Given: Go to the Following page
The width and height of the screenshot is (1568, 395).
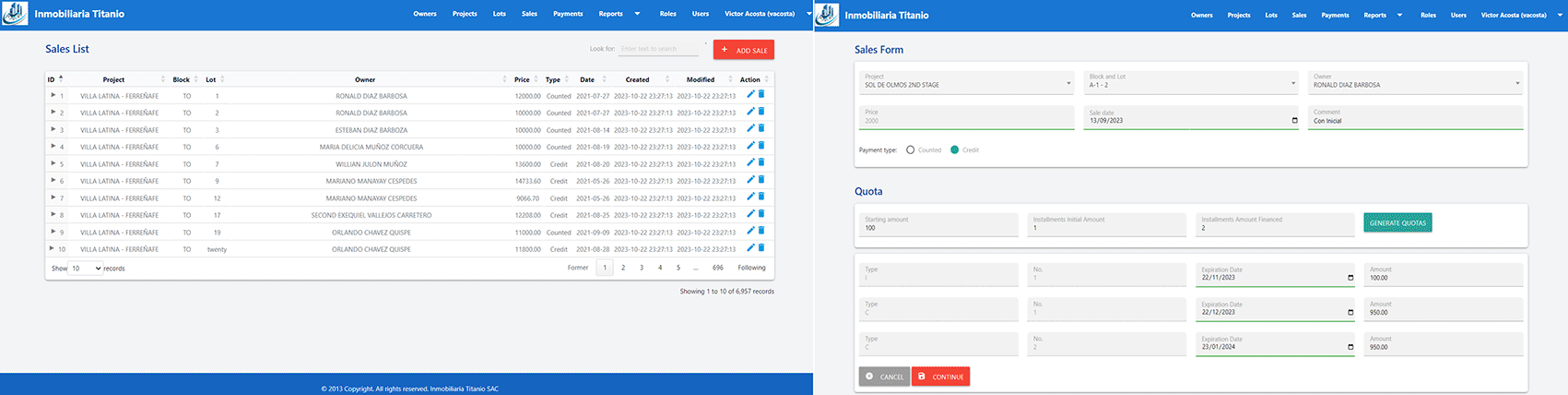Looking at the screenshot, I should click(751, 268).
